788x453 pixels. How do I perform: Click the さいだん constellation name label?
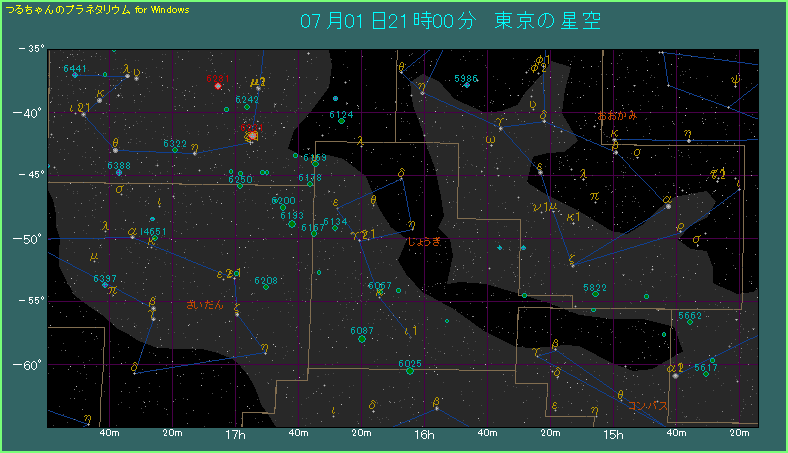(x=206, y=304)
